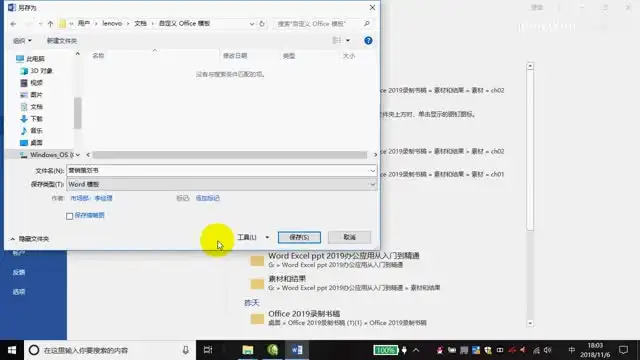Open Task View in taskbar
The height and width of the screenshot is (360, 640).
[x=208, y=350]
